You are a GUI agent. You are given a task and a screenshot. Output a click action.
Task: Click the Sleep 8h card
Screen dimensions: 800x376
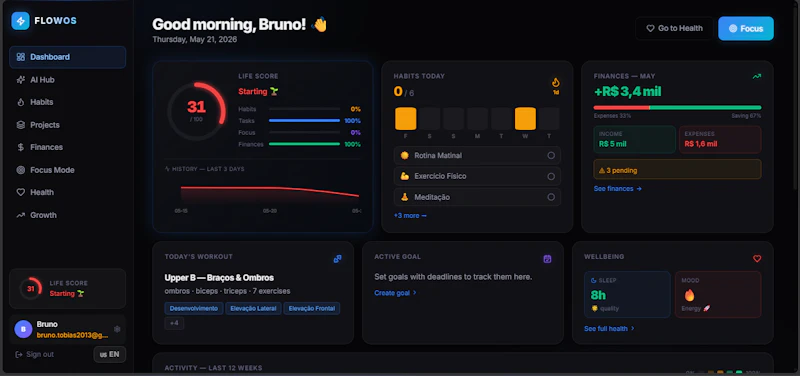click(x=627, y=294)
